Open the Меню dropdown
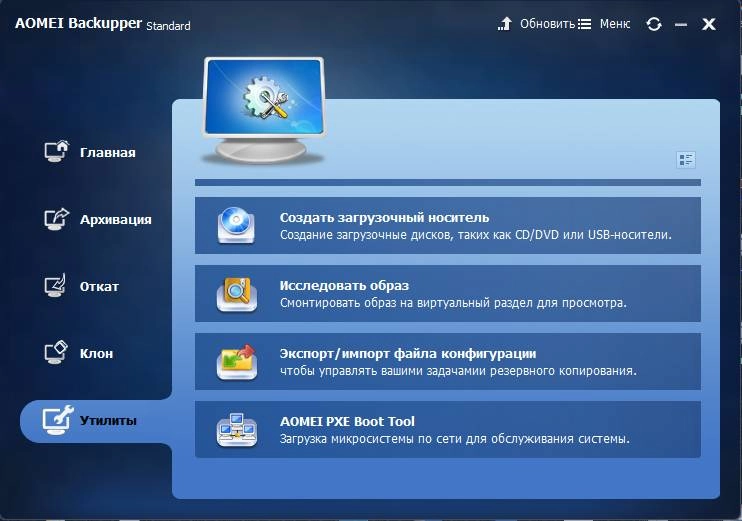This screenshot has height=521, width=742. click(615, 24)
